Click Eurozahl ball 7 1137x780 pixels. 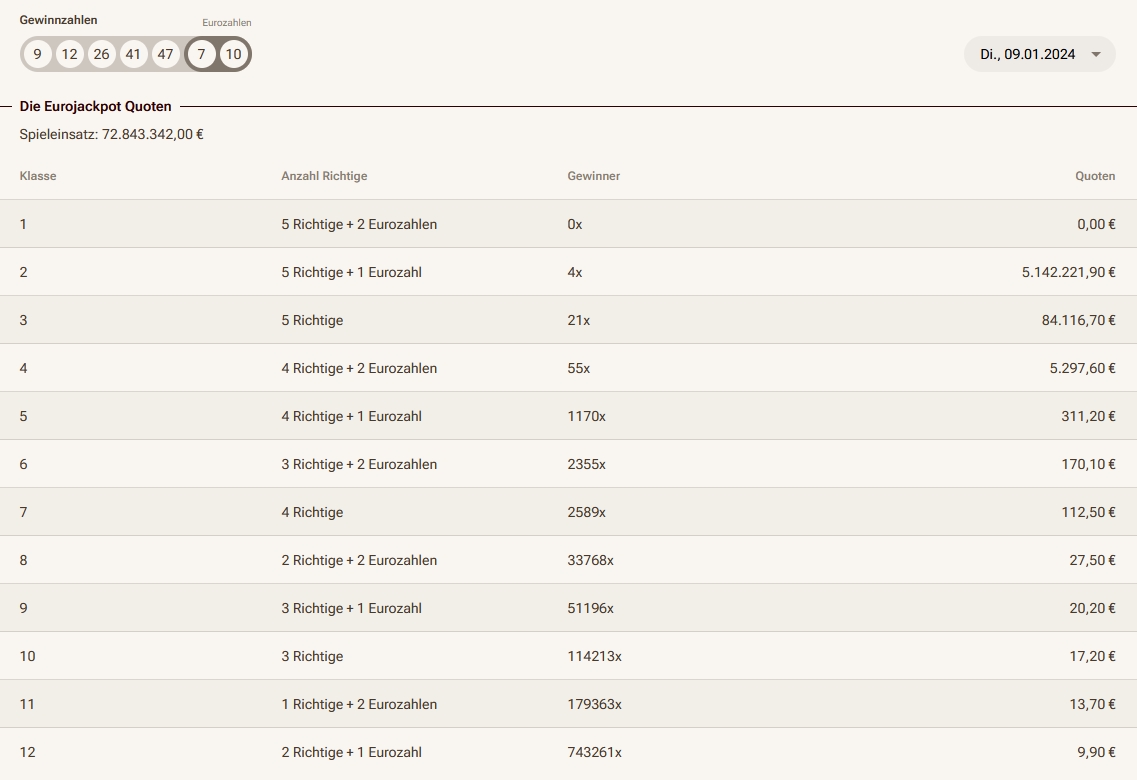coord(202,54)
